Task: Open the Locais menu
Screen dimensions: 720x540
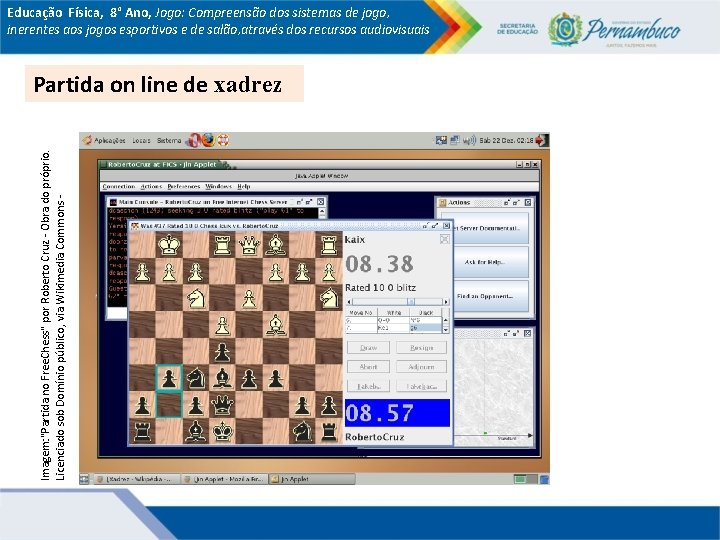Action: click(141, 141)
